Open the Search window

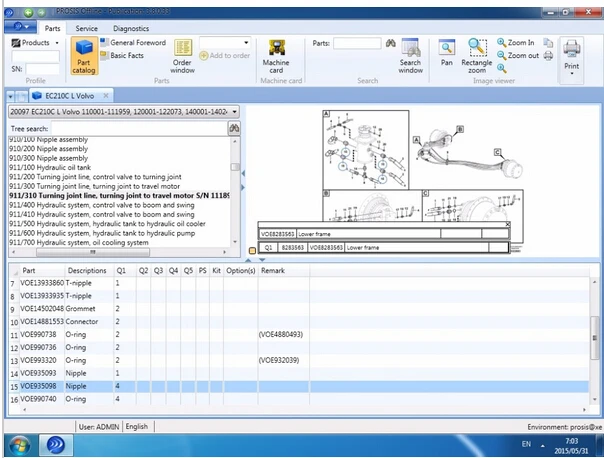pyautogui.click(x=410, y=56)
